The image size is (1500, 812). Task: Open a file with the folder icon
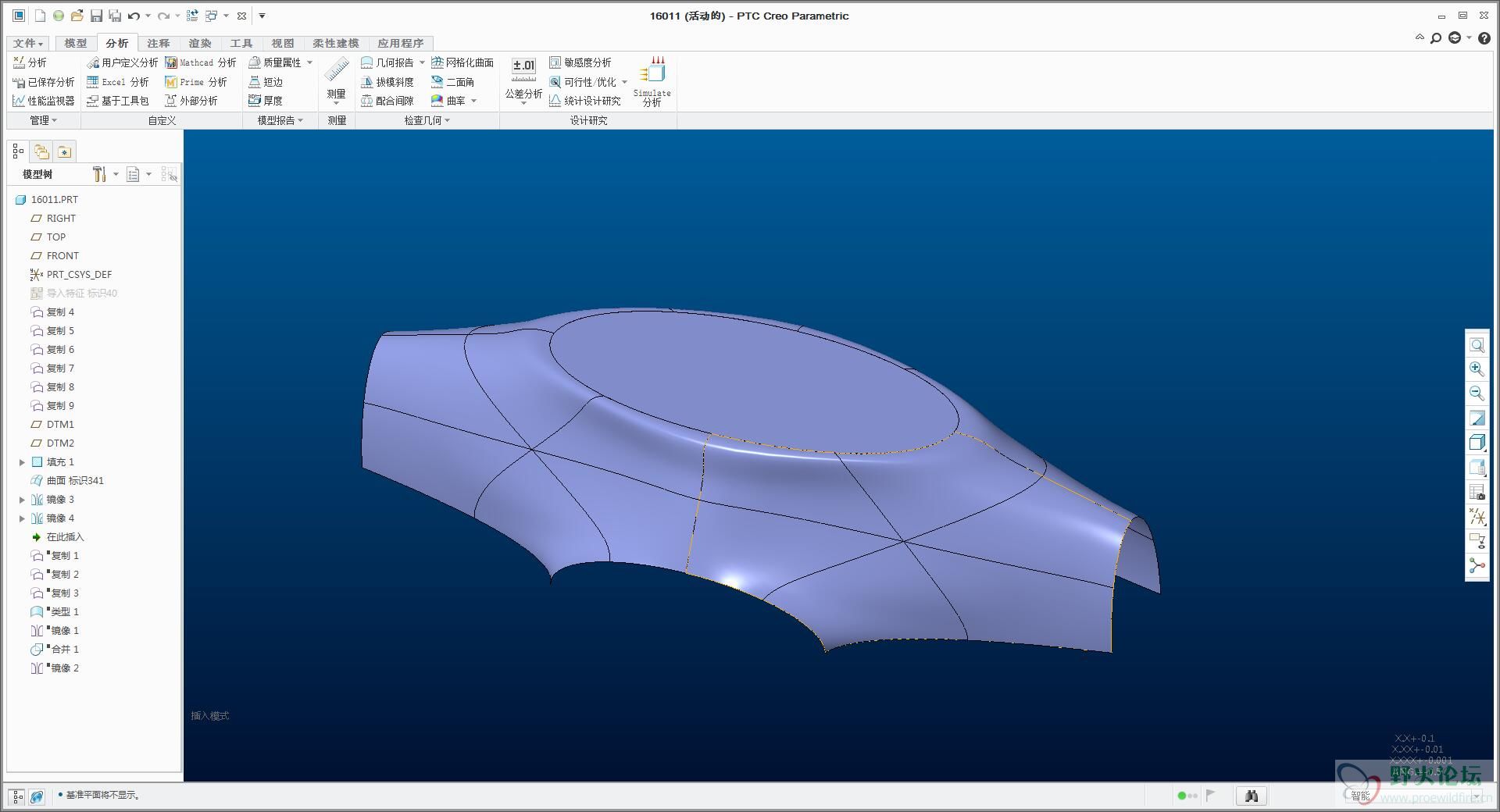coord(77,16)
